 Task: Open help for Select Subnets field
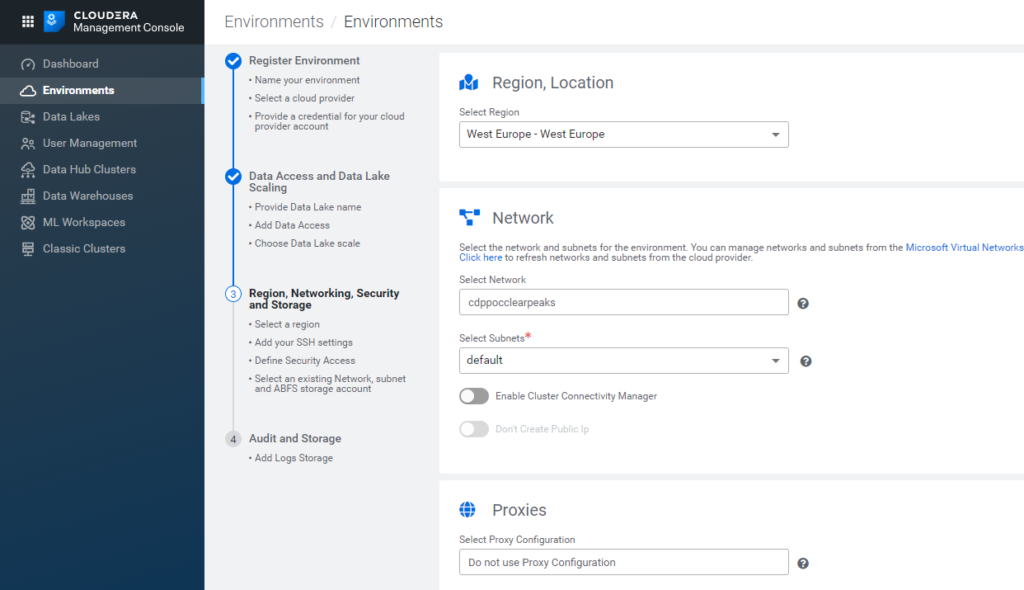(x=806, y=361)
